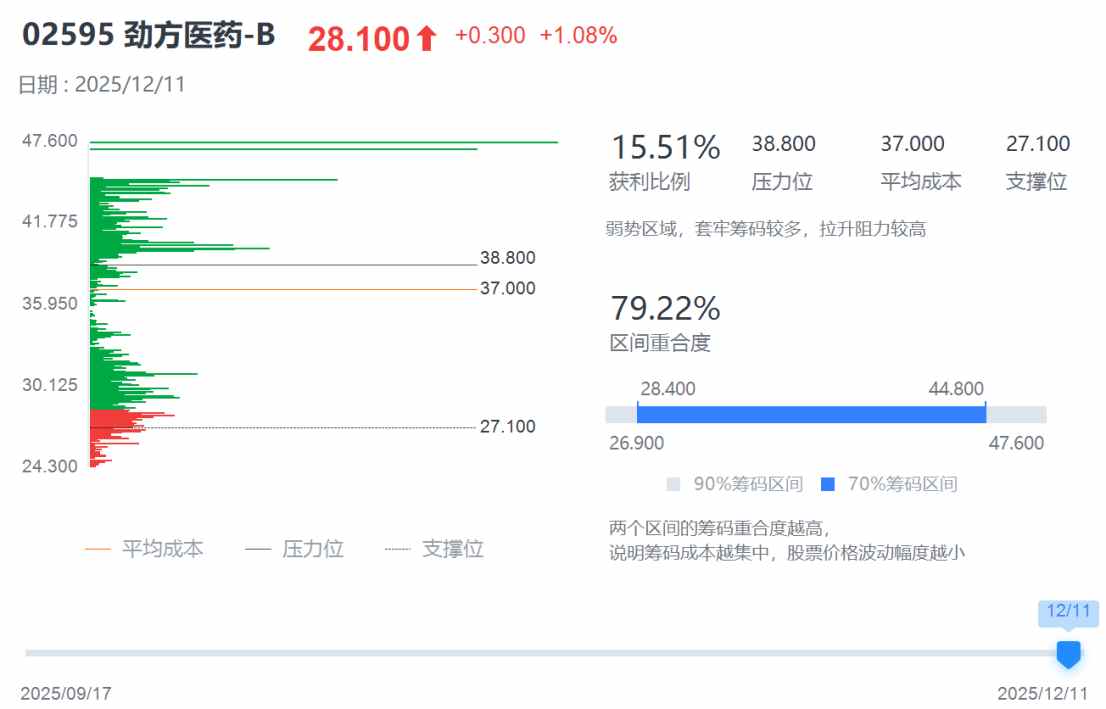Toggle 平均成本 legend label in chart
Screen dimensions: 1106x709
click(162, 549)
